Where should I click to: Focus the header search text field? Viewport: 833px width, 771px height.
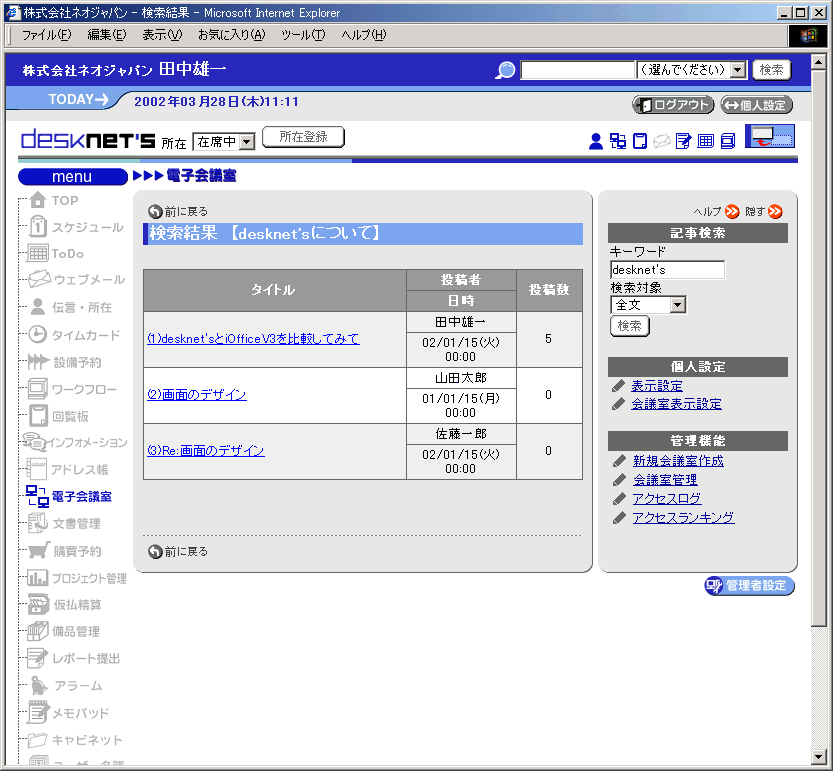pyautogui.click(x=577, y=70)
